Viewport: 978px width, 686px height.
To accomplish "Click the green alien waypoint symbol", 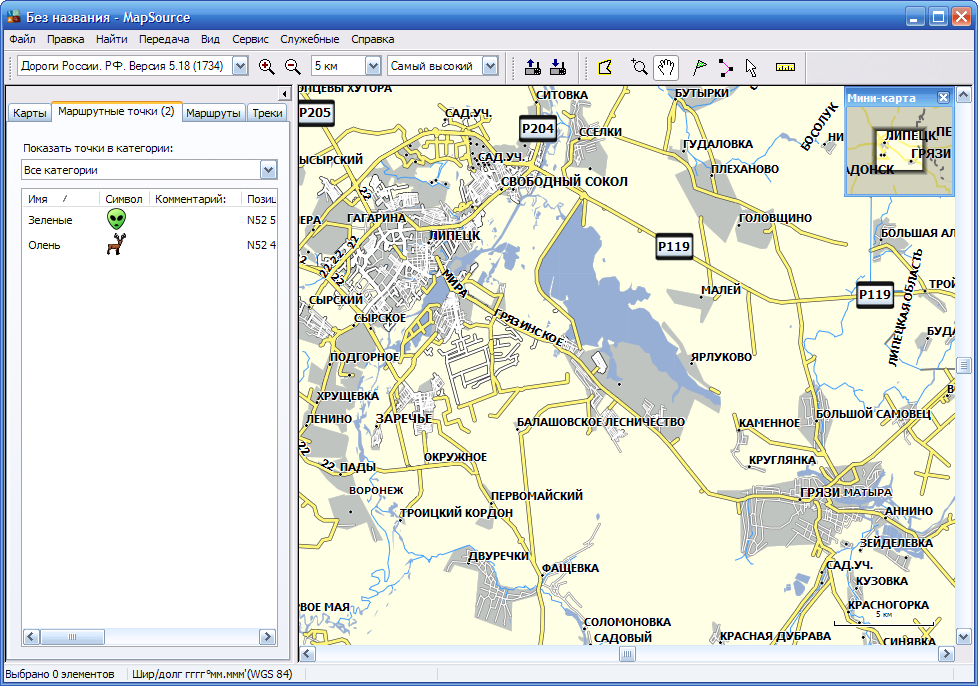I will (x=116, y=220).
